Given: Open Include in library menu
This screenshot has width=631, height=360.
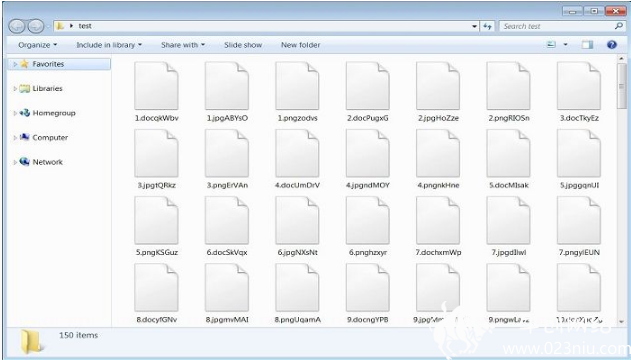Looking at the screenshot, I should 109,45.
